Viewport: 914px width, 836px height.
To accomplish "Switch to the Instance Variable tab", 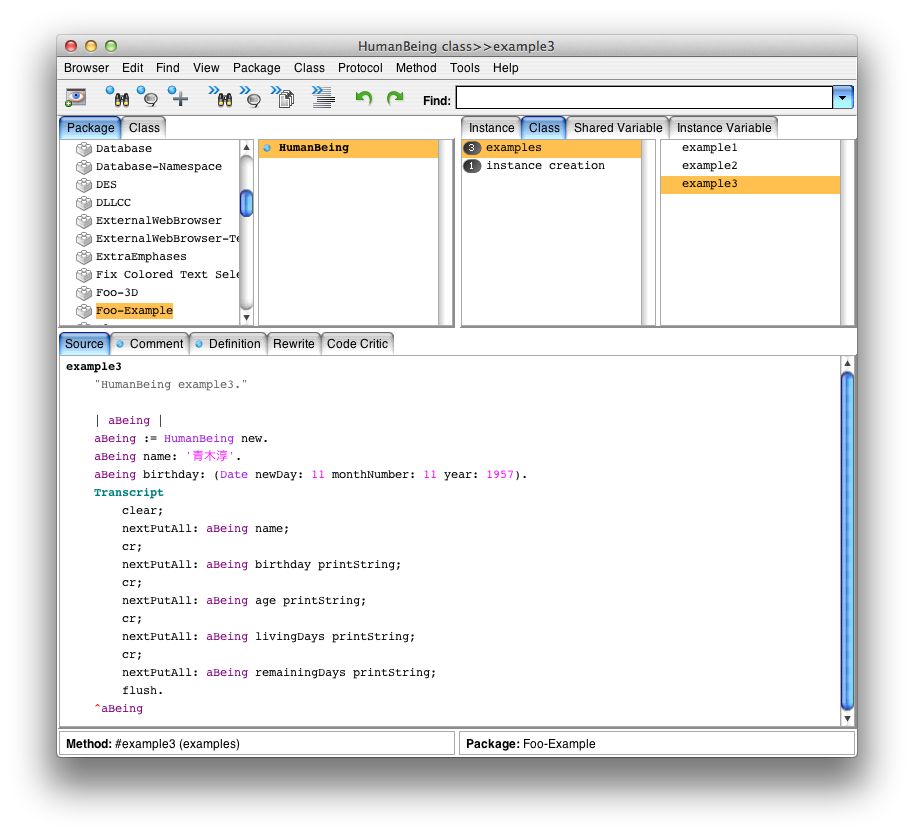I will (x=723, y=128).
